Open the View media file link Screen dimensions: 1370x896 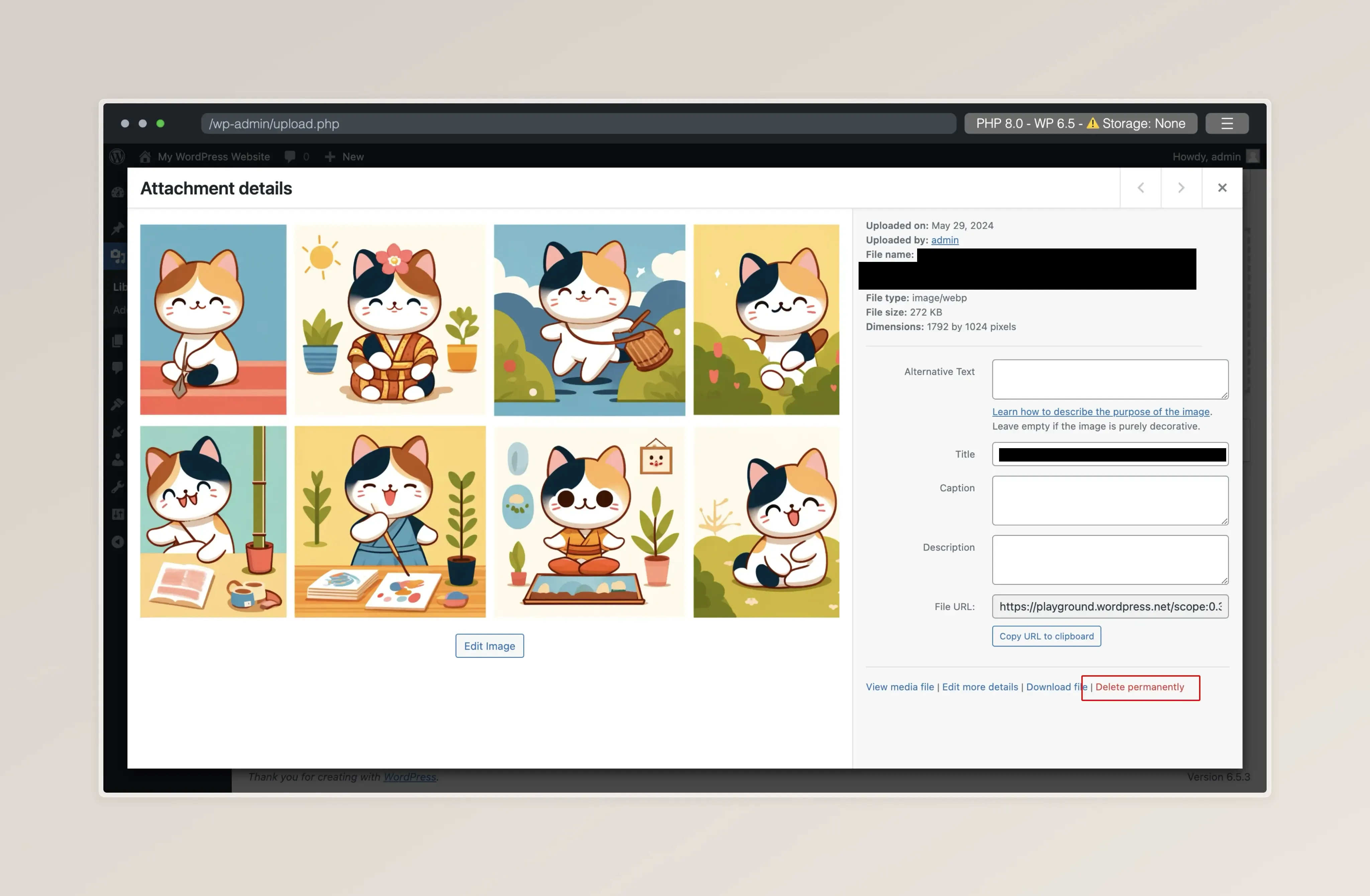(x=900, y=687)
